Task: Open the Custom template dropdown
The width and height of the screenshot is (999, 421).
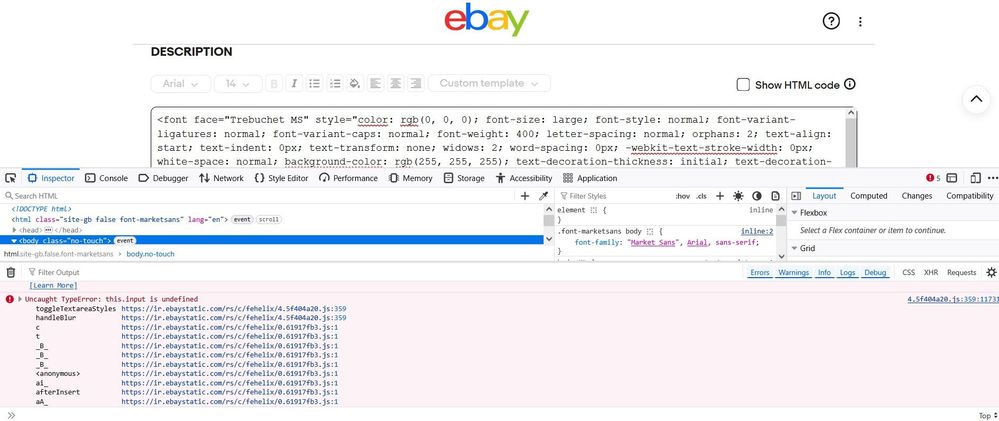Action: 489,83
